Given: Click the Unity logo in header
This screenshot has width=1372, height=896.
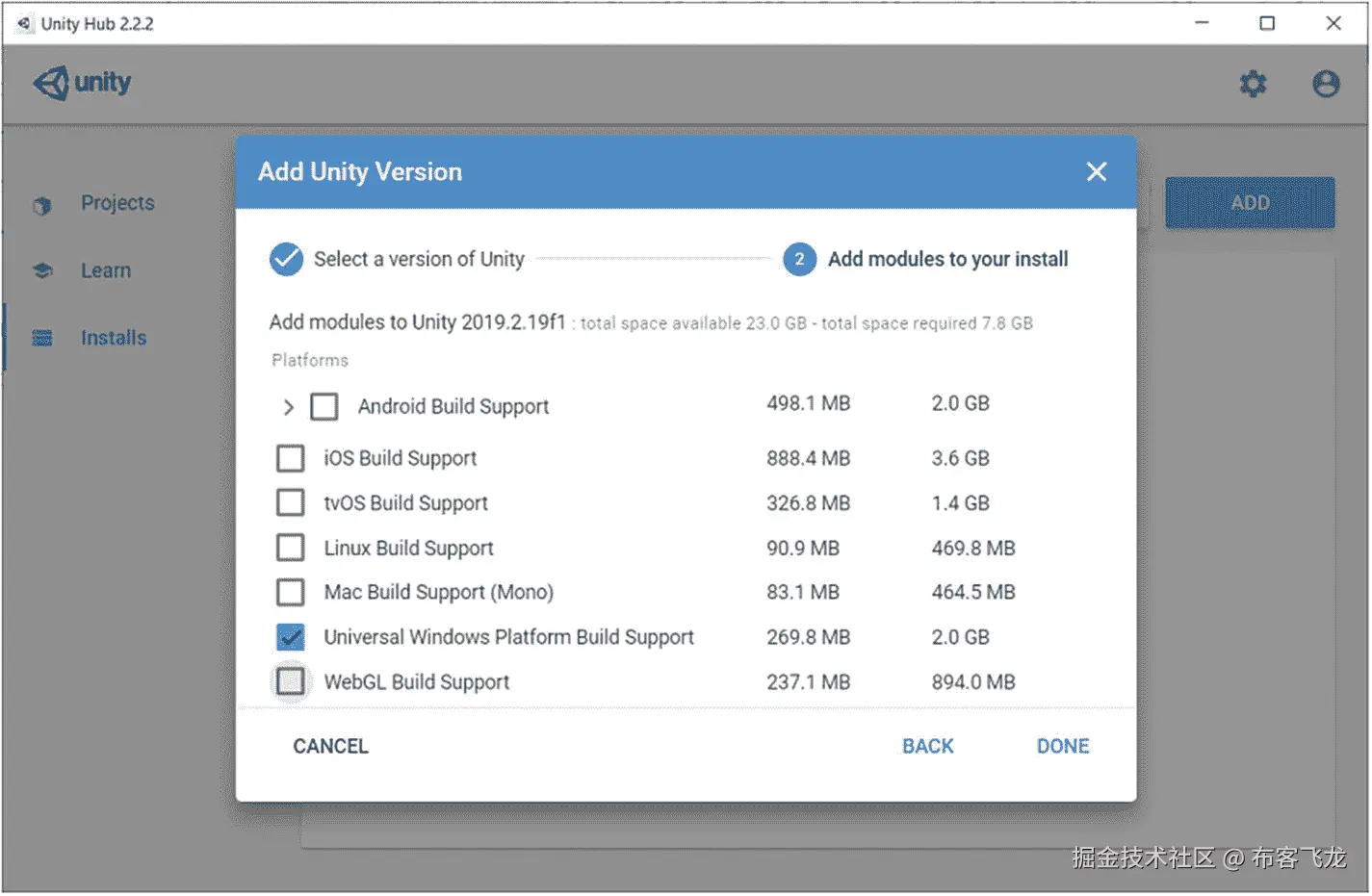Looking at the screenshot, I should [x=82, y=83].
